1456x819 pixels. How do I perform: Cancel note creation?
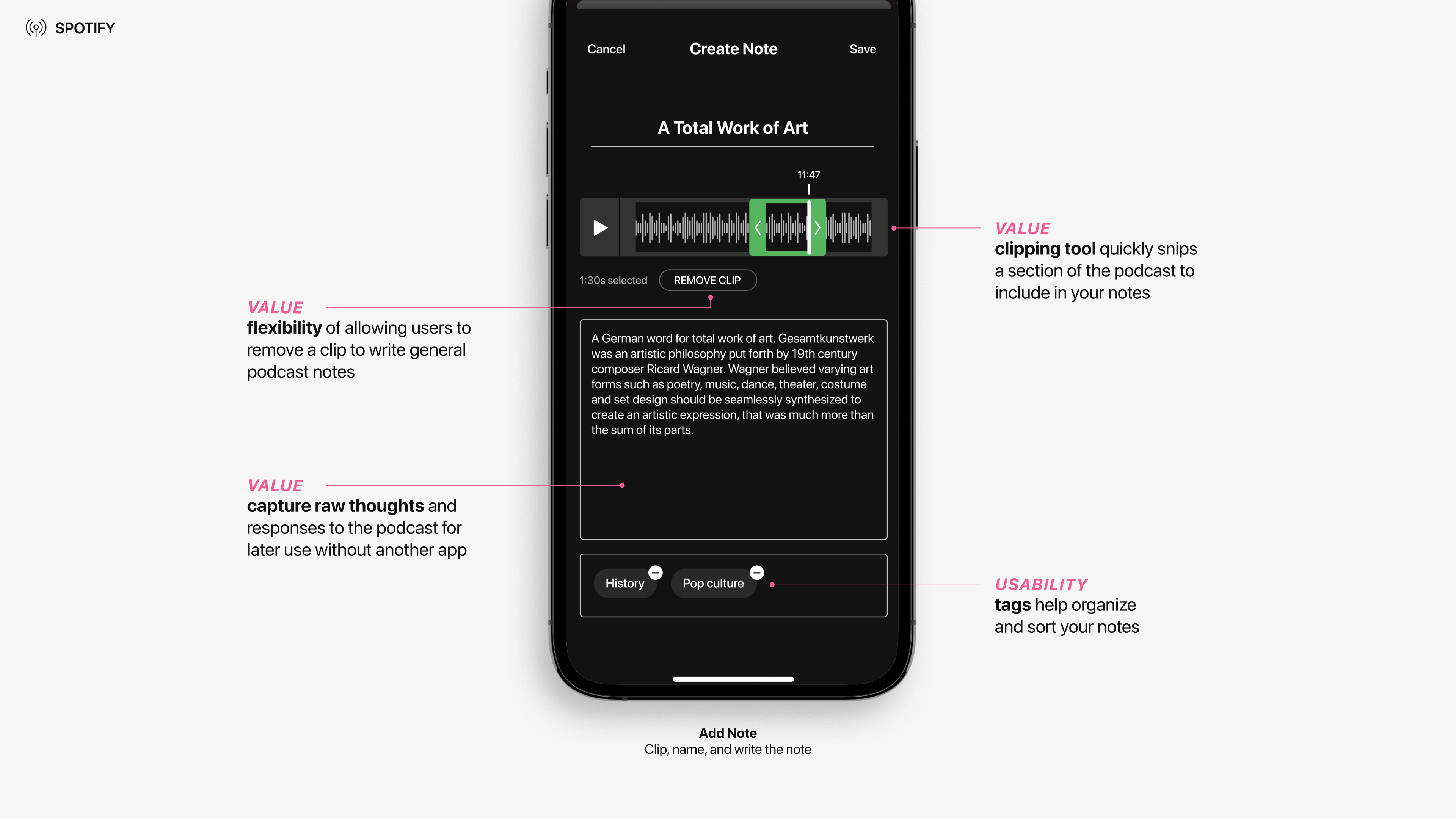click(x=605, y=49)
